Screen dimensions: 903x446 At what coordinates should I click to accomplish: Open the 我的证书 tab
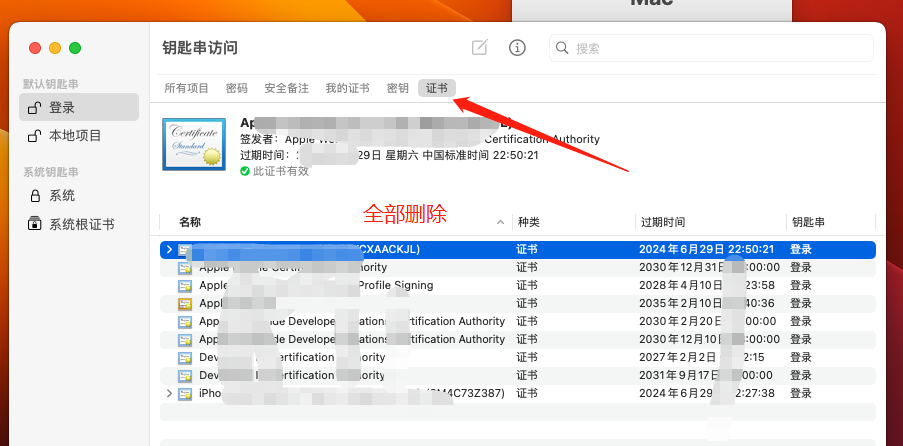pos(347,88)
